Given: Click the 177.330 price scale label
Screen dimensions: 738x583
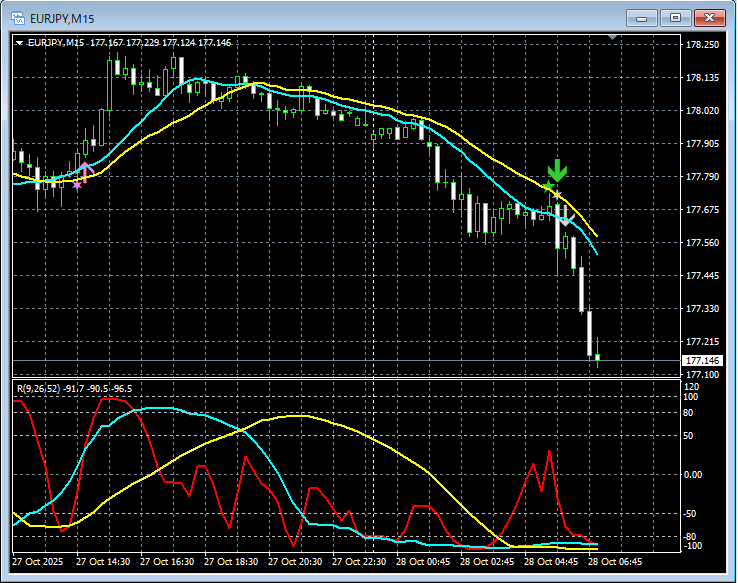Looking at the screenshot, I should pyautogui.click(x=702, y=309).
